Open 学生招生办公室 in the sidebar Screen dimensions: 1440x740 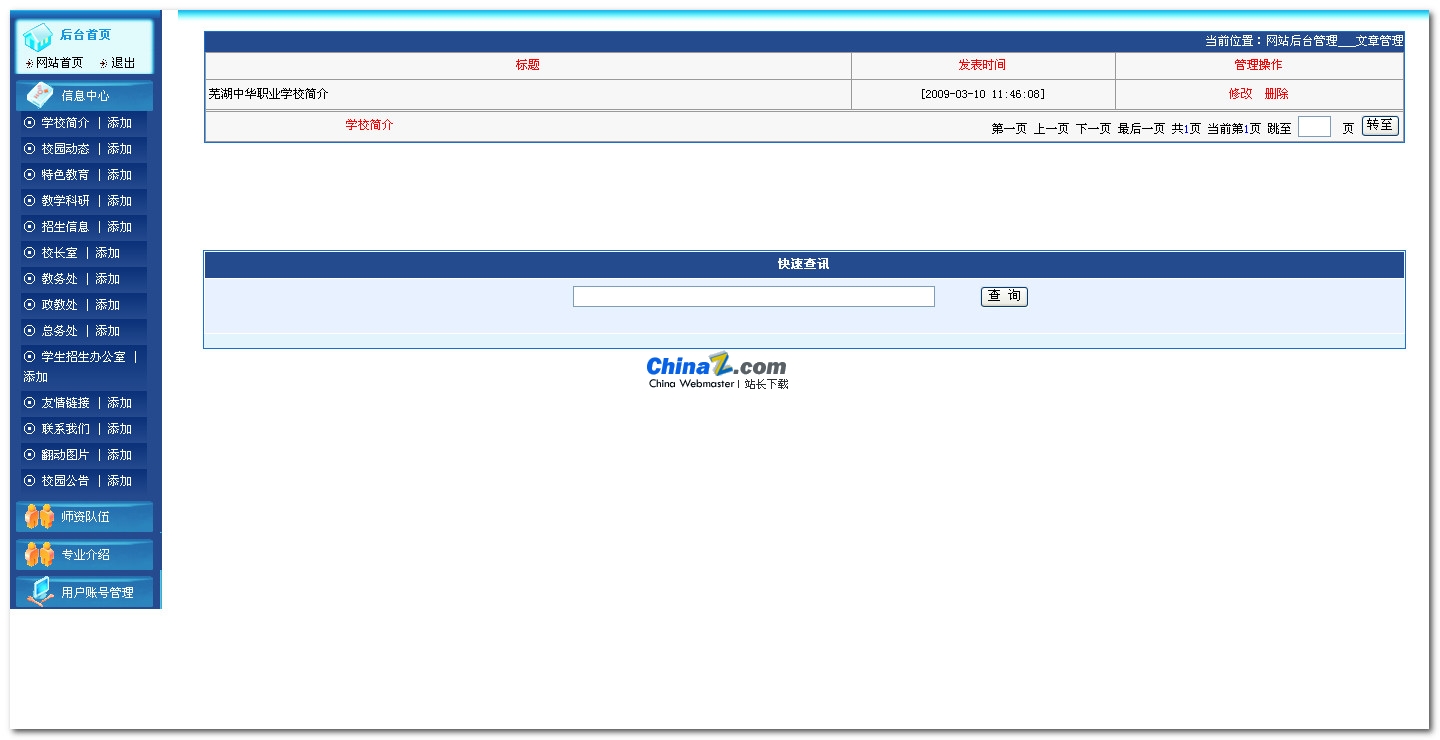coord(83,357)
